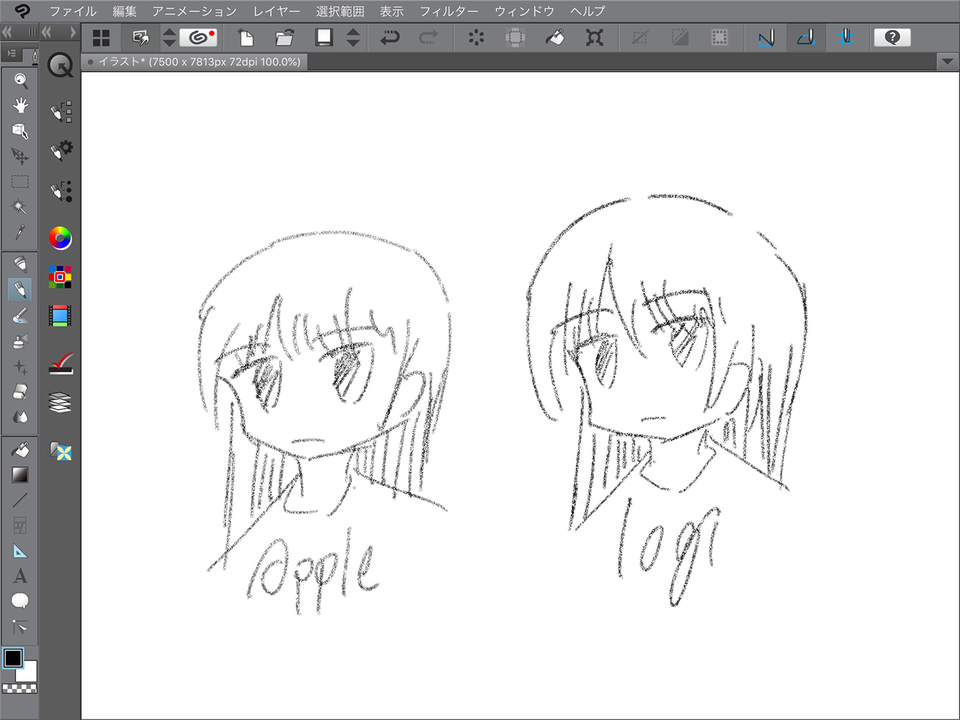Select the Pen tool
Viewport: 960px width, 720px height.
click(x=20, y=264)
